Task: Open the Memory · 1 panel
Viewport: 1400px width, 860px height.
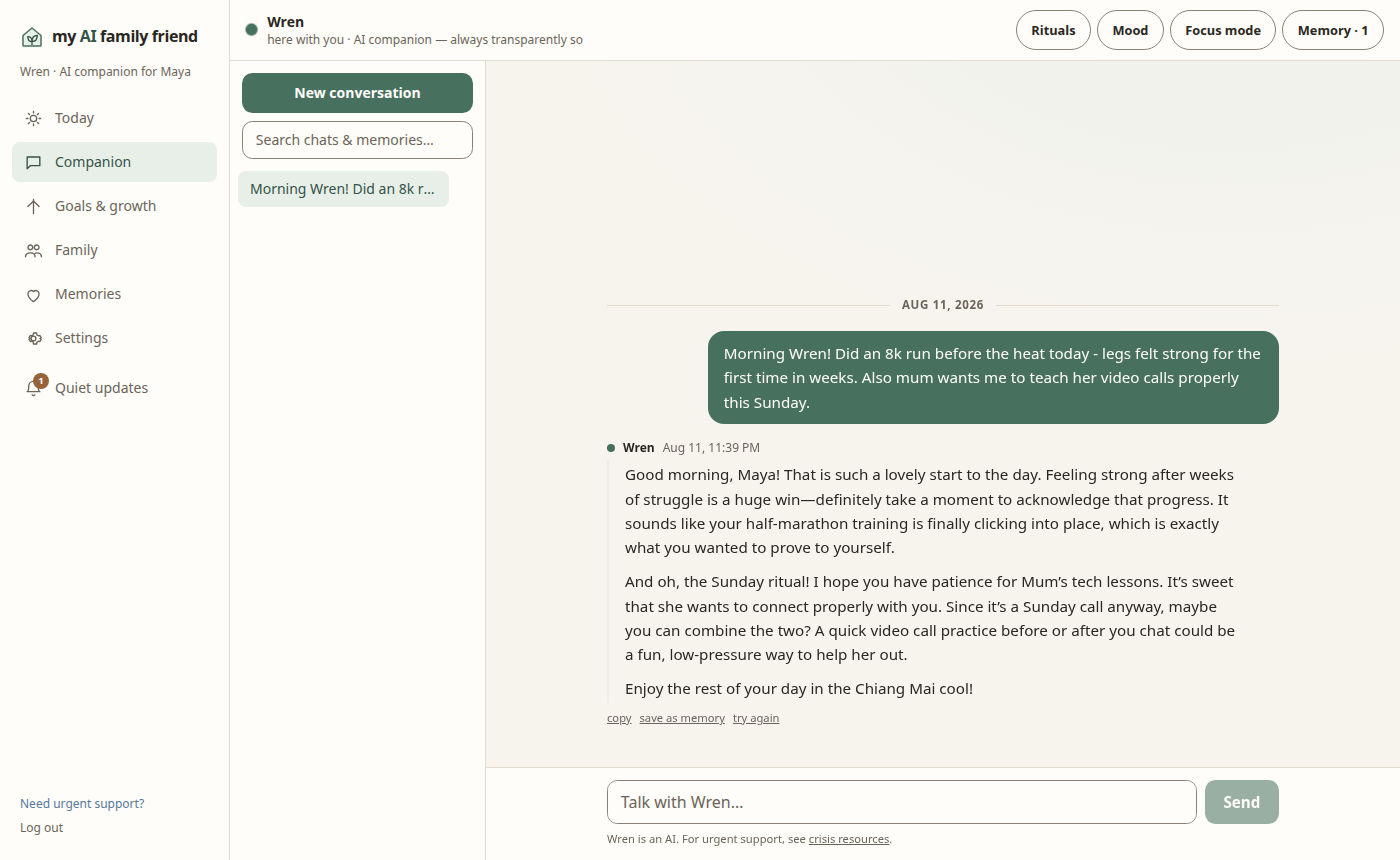Action: 1332,30
